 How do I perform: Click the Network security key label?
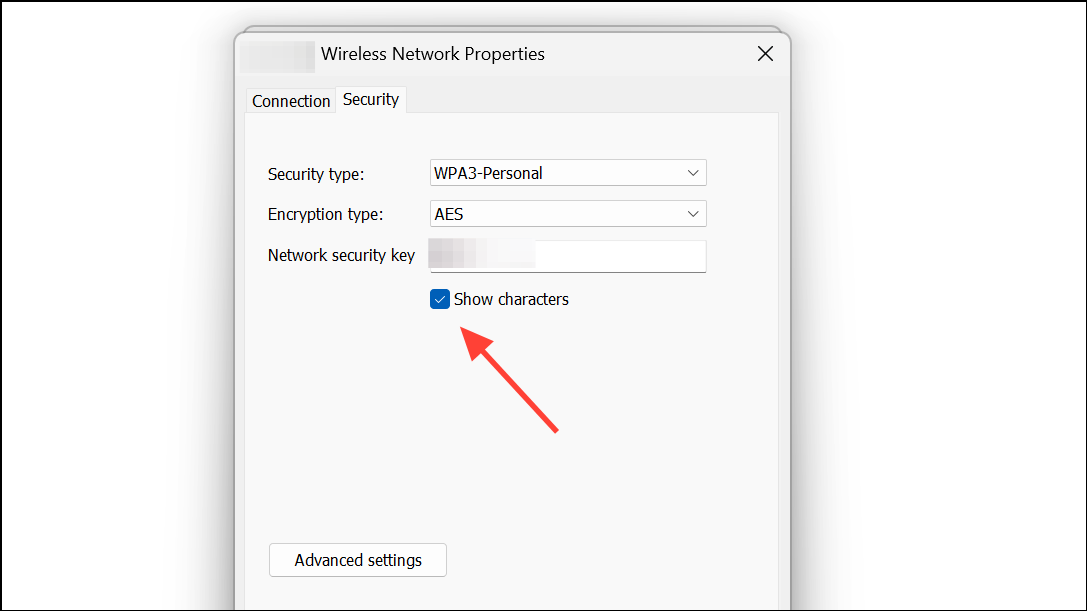coord(341,255)
